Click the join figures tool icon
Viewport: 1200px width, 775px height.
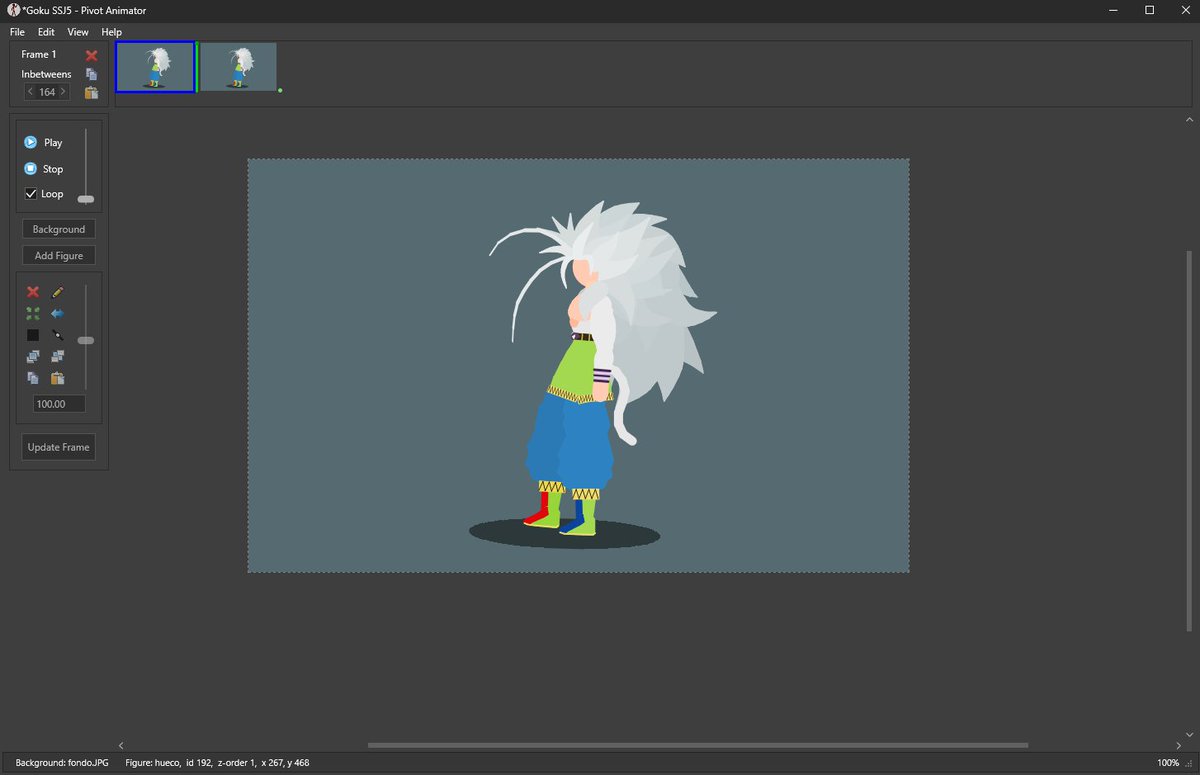point(57,335)
